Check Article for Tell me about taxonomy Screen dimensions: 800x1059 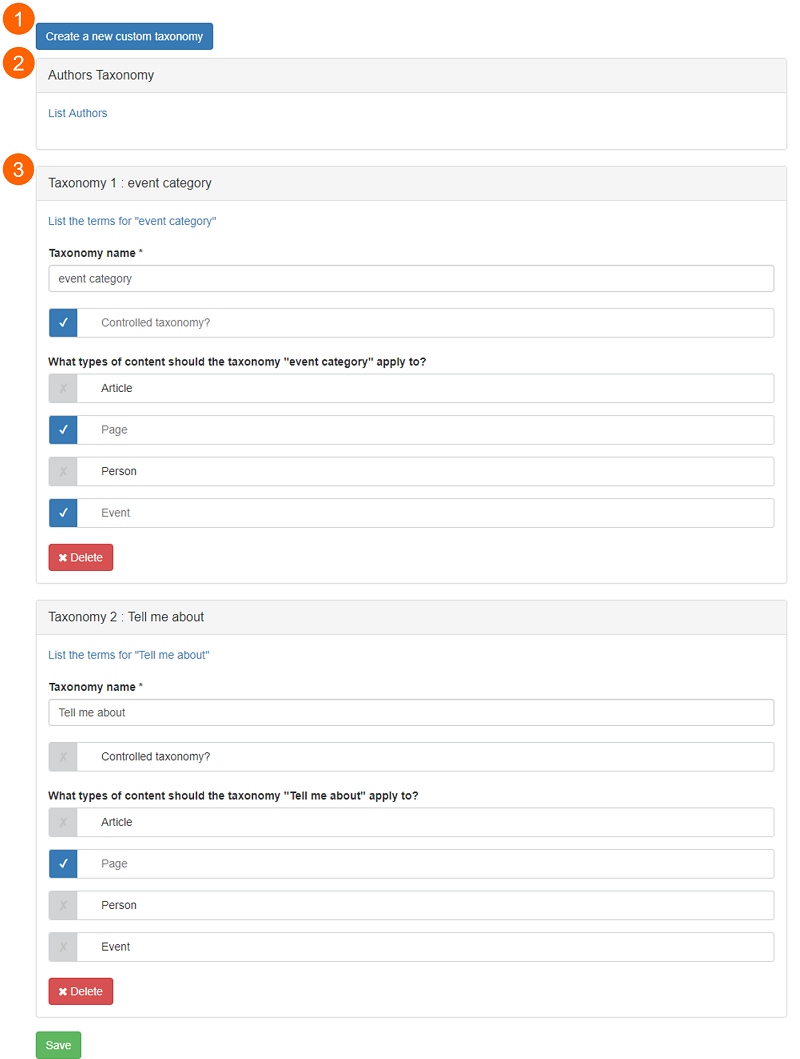(63, 822)
